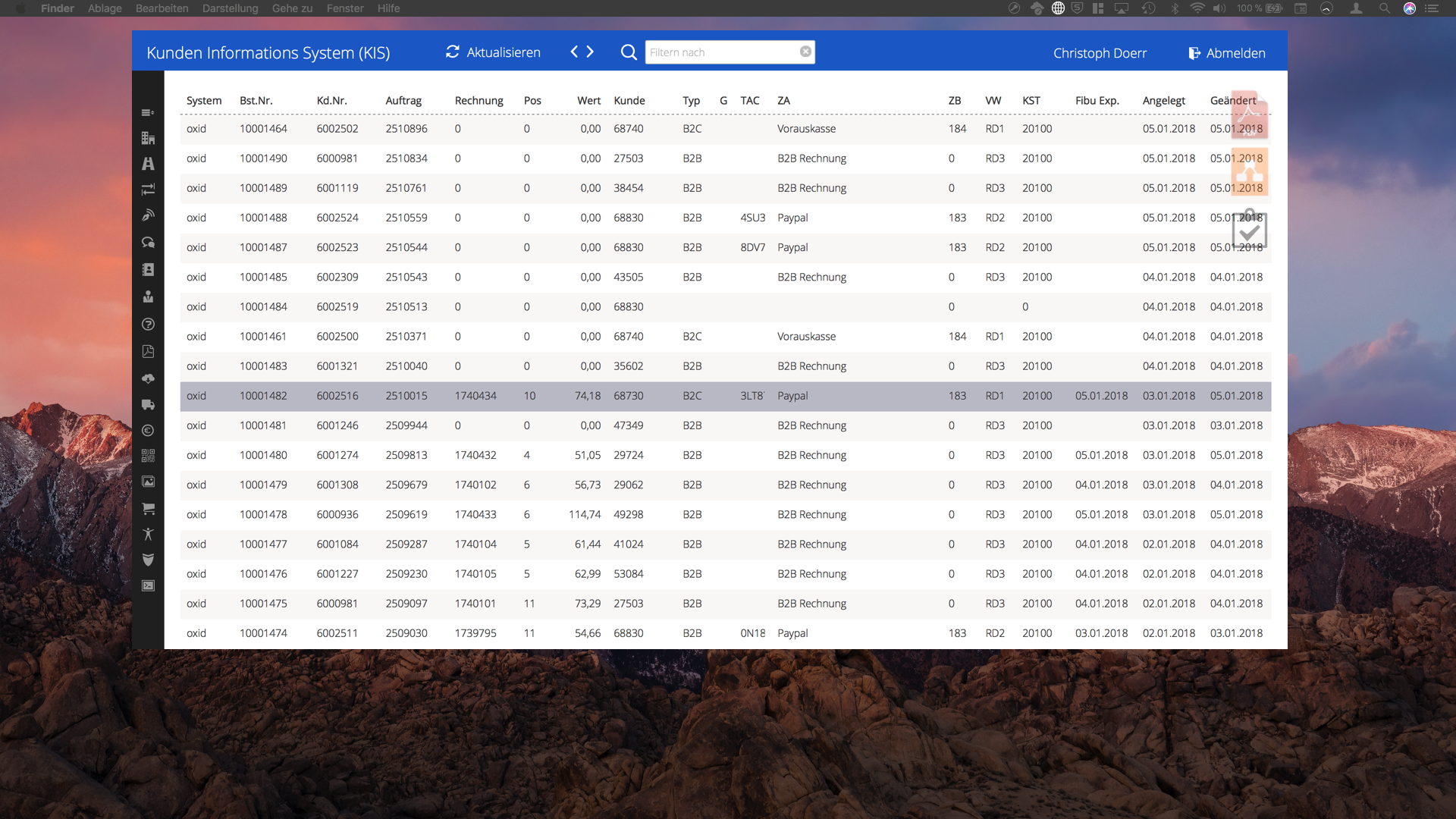The image size is (1456, 819).
Task: Click the Fibu Exp. column header
Action: [x=1097, y=101]
